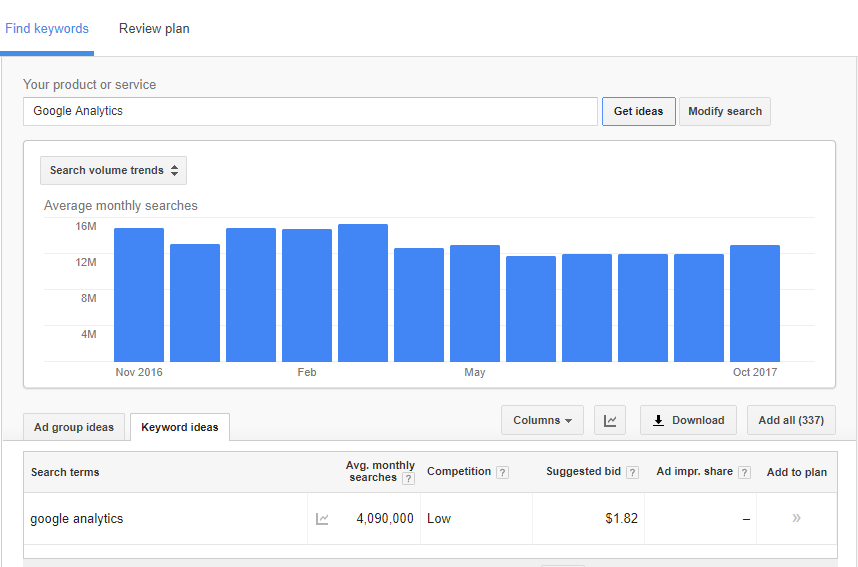Open the Search volume trends dropdown
Viewport: 858px width, 567px height.
[113, 171]
